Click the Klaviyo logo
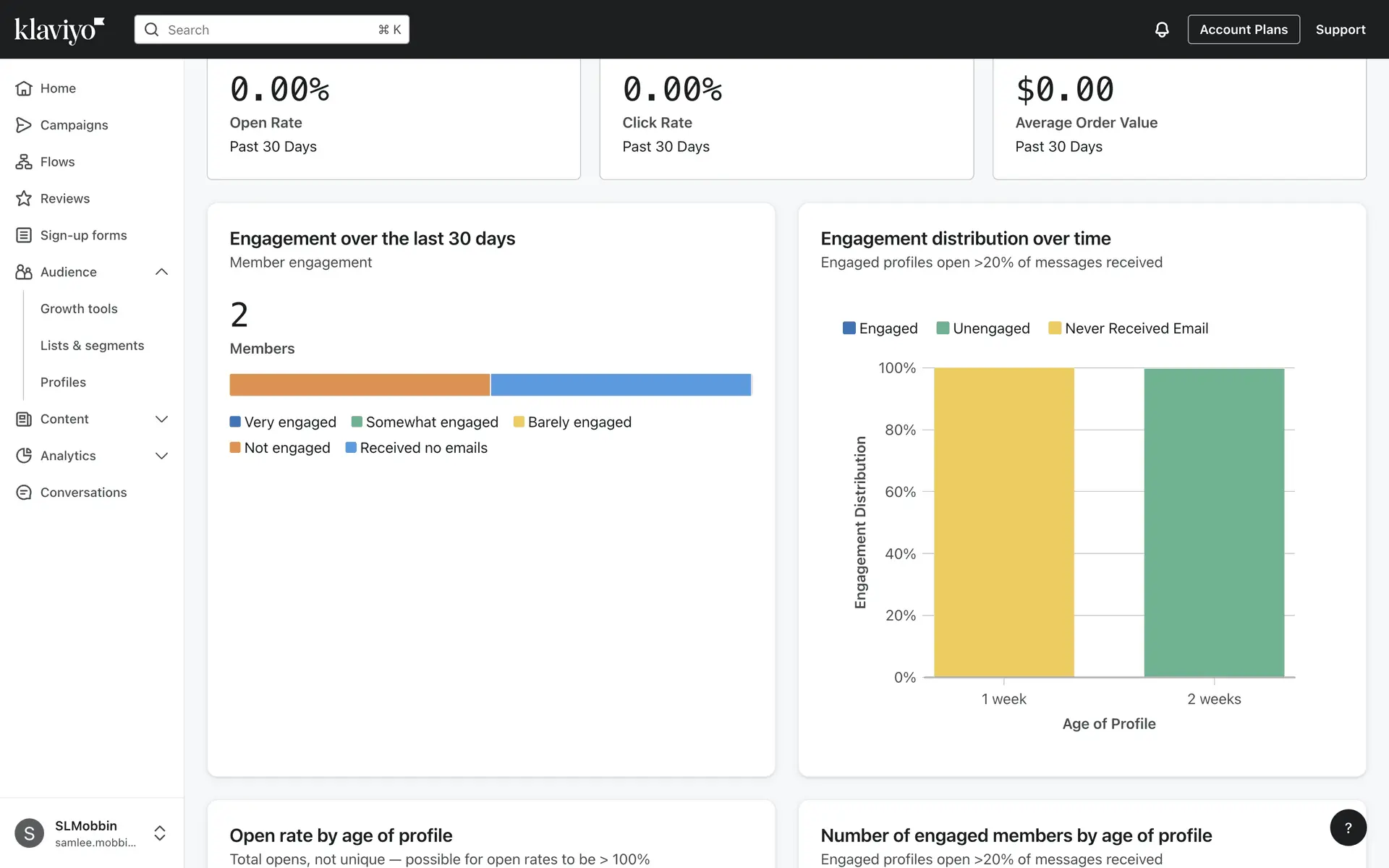 pyautogui.click(x=59, y=30)
